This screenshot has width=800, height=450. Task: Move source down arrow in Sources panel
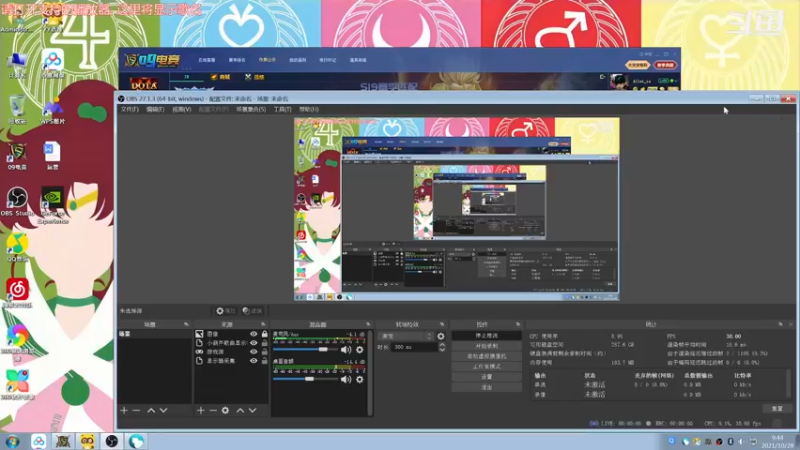point(253,410)
